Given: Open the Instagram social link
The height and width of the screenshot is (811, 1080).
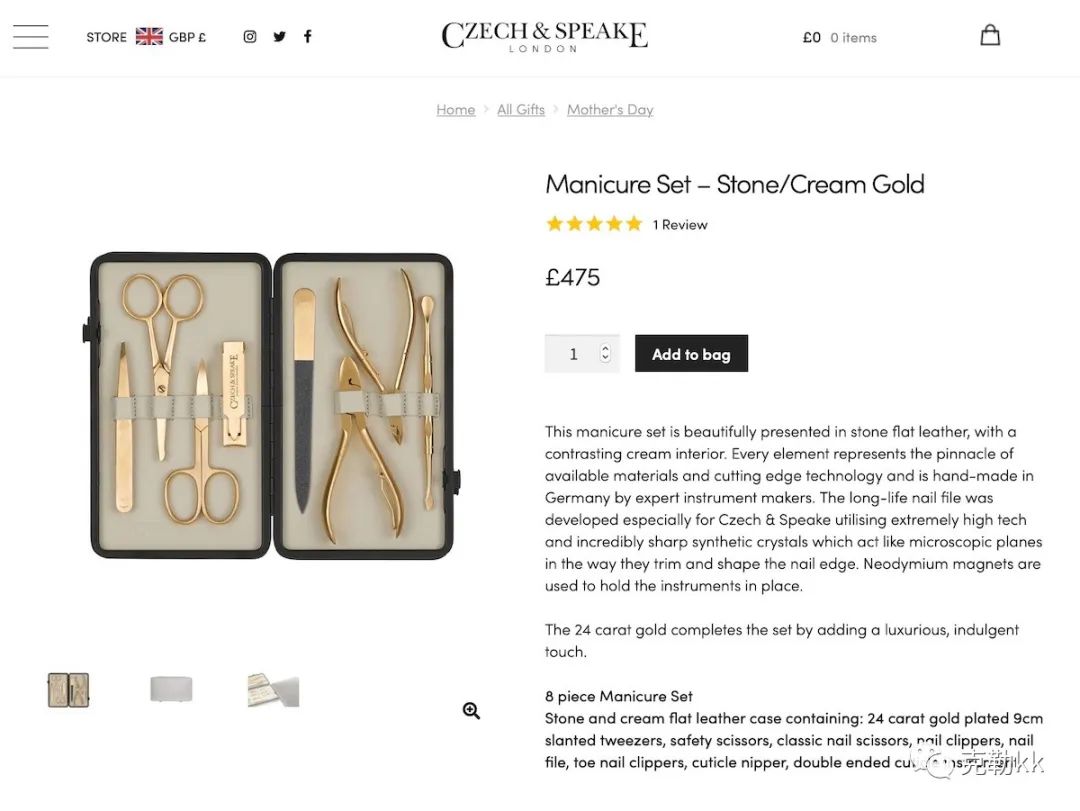Looking at the screenshot, I should (250, 37).
